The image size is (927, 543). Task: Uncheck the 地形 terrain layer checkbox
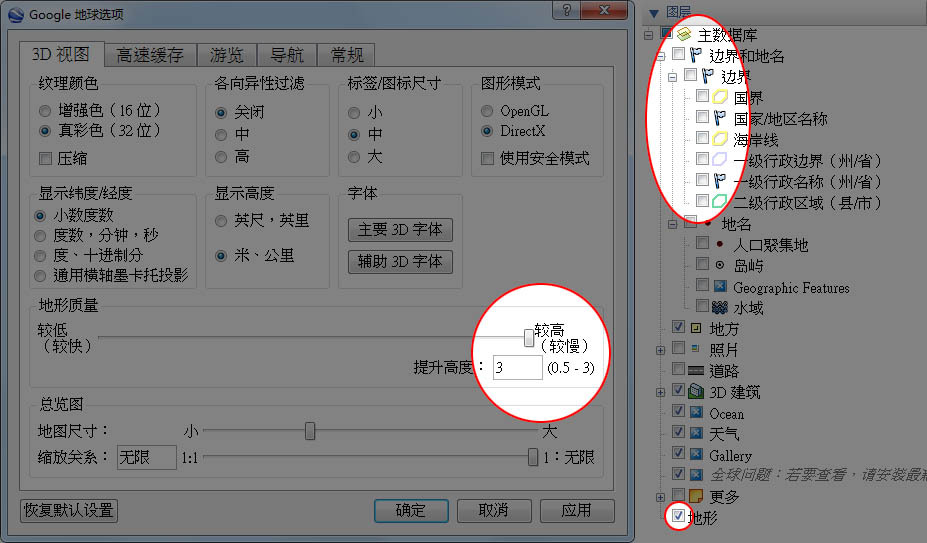tap(678, 515)
